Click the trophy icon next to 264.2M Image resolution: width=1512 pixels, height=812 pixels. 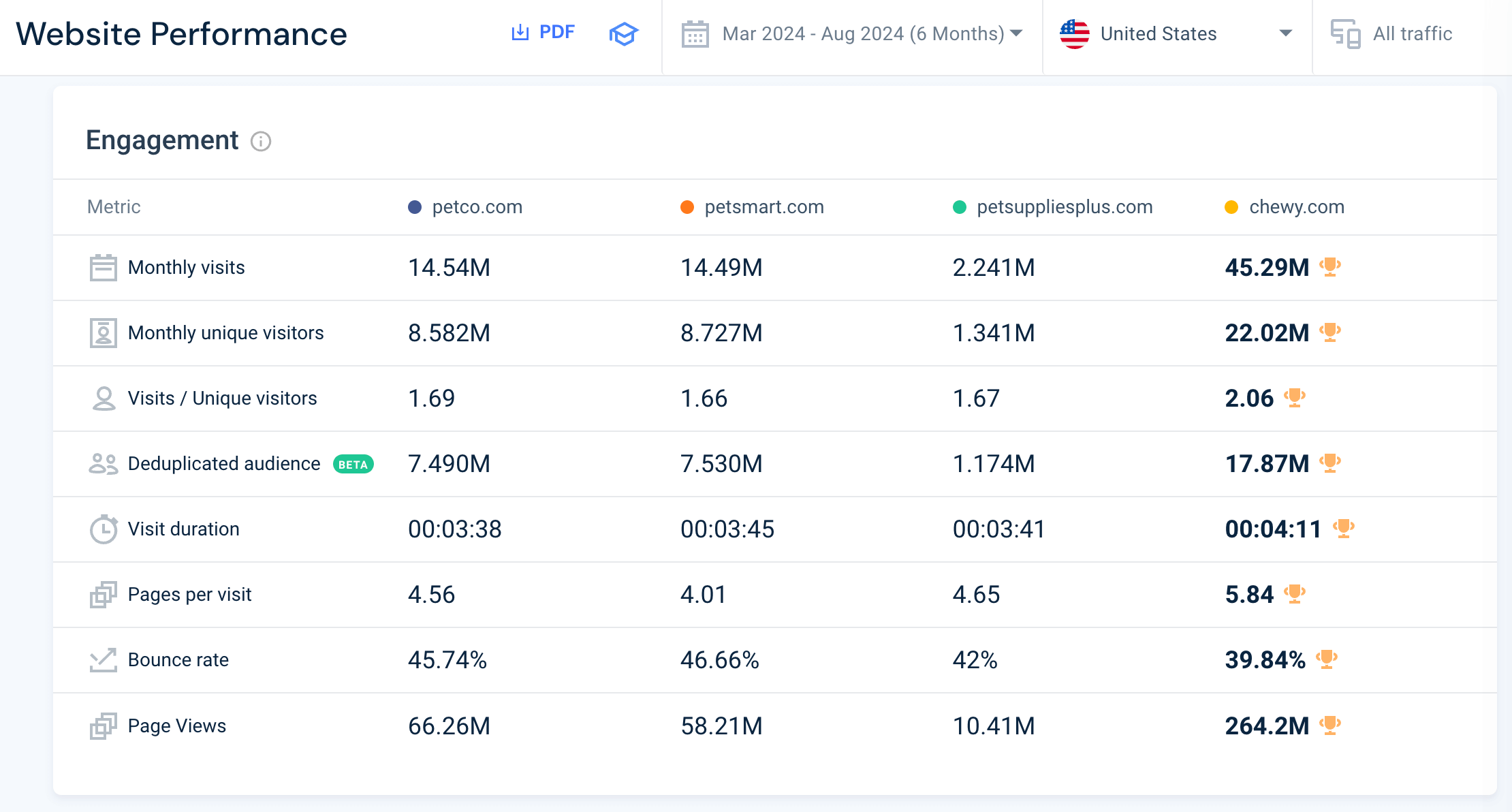point(1329,725)
